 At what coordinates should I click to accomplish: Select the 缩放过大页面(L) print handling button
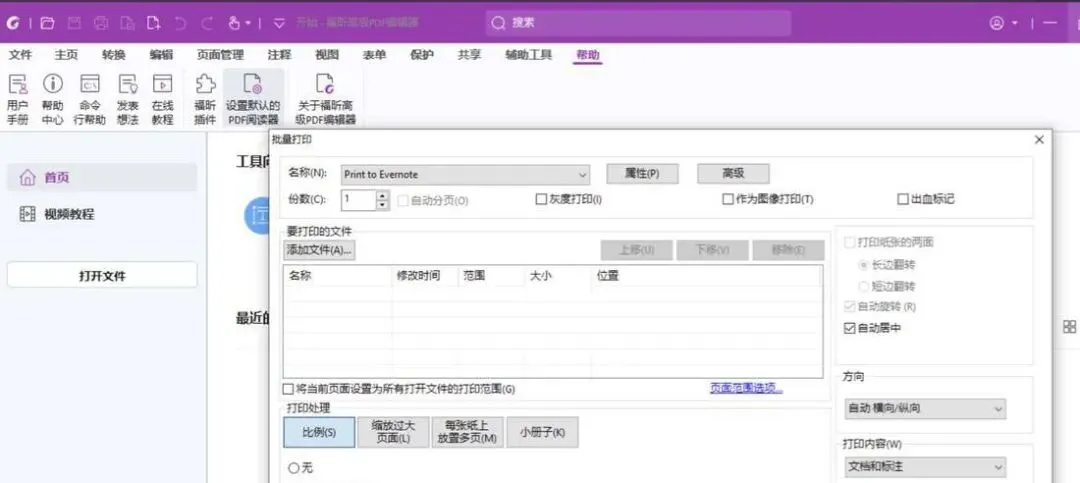[393, 433]
